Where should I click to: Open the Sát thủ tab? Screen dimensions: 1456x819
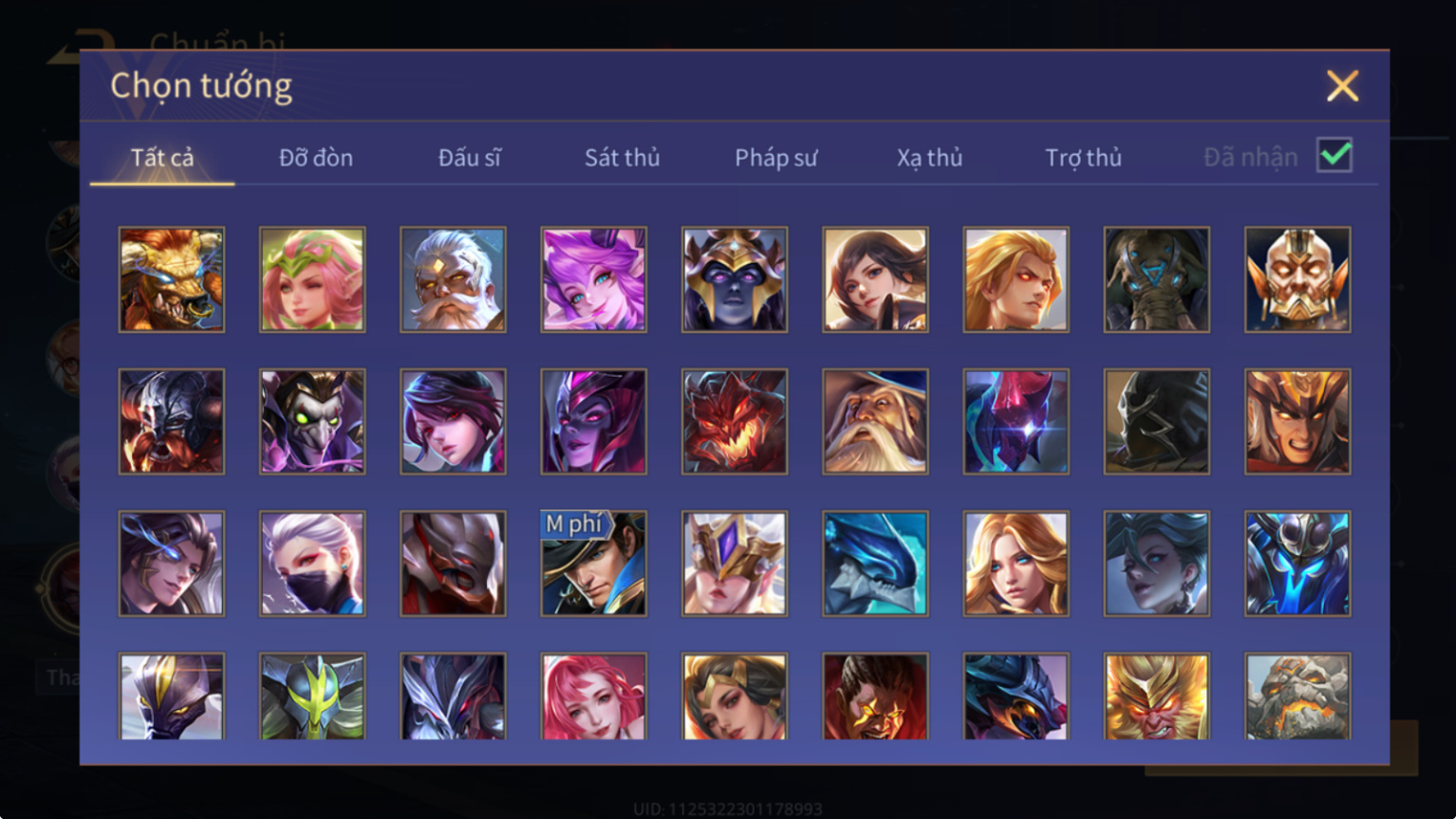pyautogui.click(x=623, y=158)
